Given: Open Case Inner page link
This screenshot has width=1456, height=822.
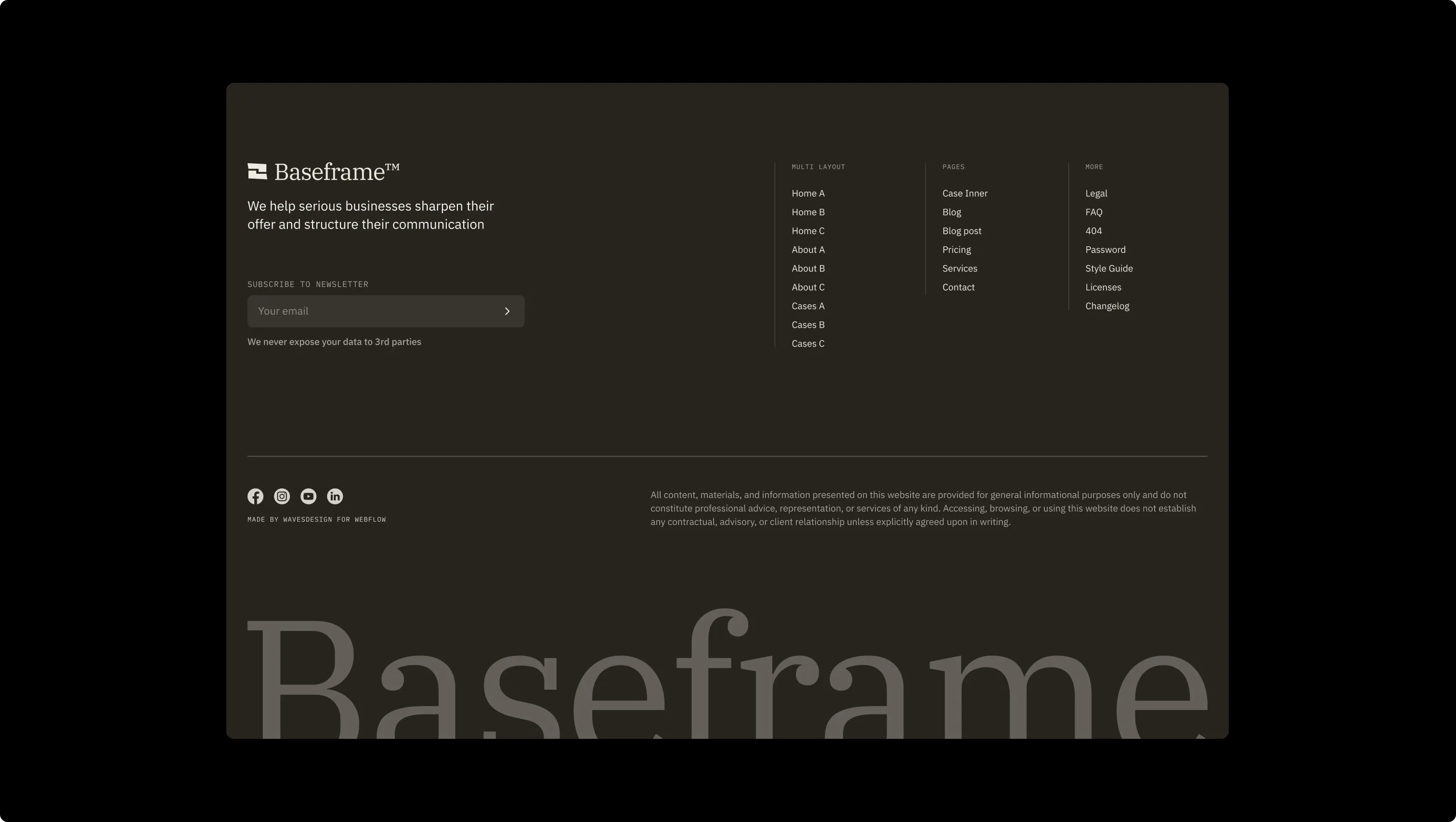Looking at the screenshot, I should coord(965,193).
